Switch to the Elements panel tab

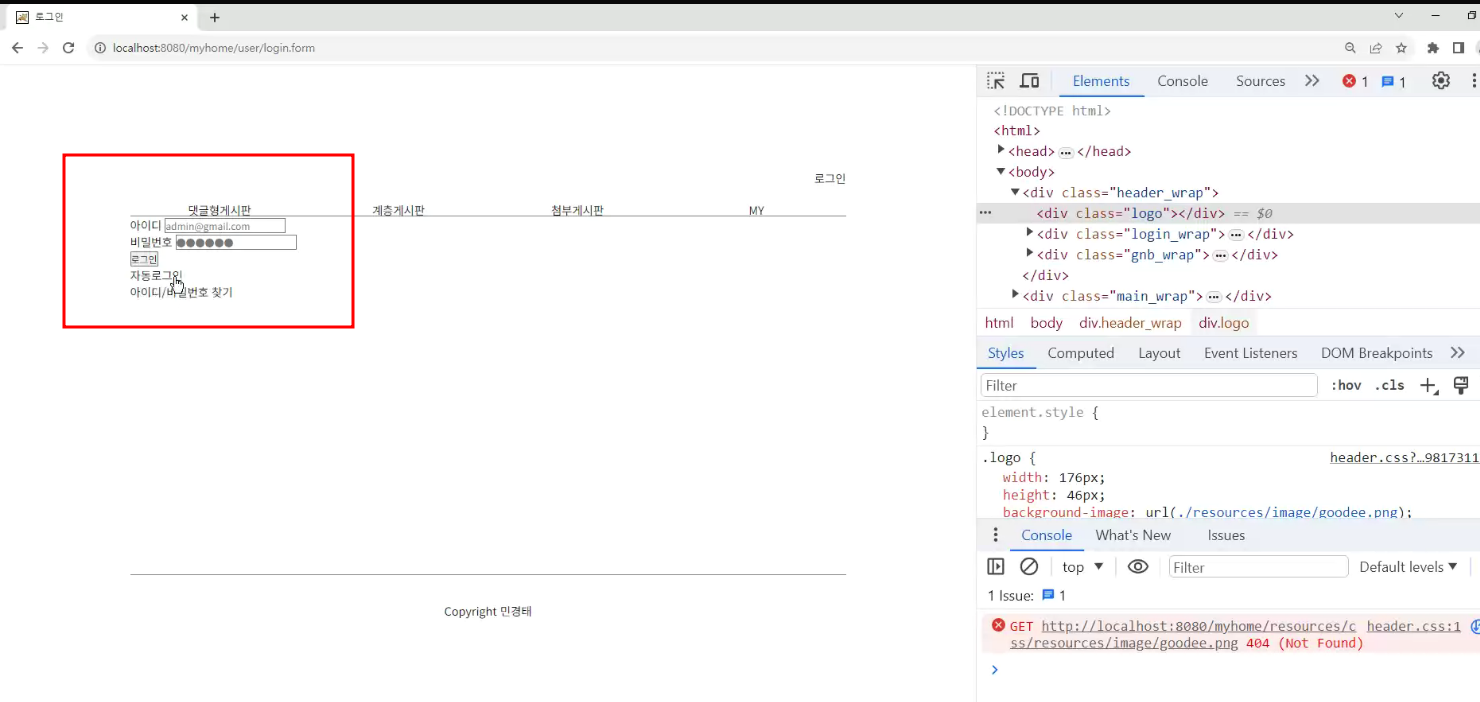1101,82
